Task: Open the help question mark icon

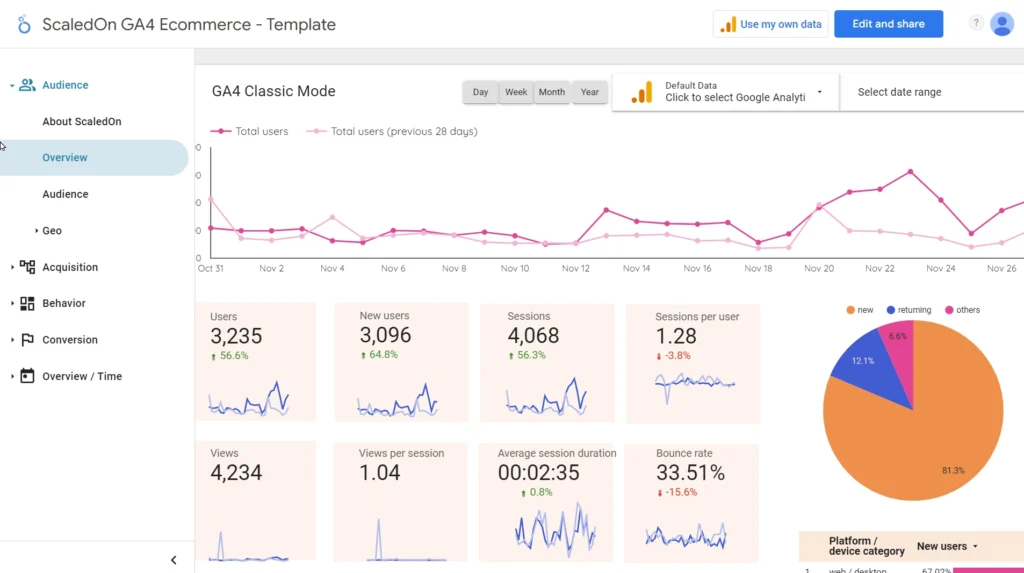Action: pyautogui.click(x=976, y=24)
